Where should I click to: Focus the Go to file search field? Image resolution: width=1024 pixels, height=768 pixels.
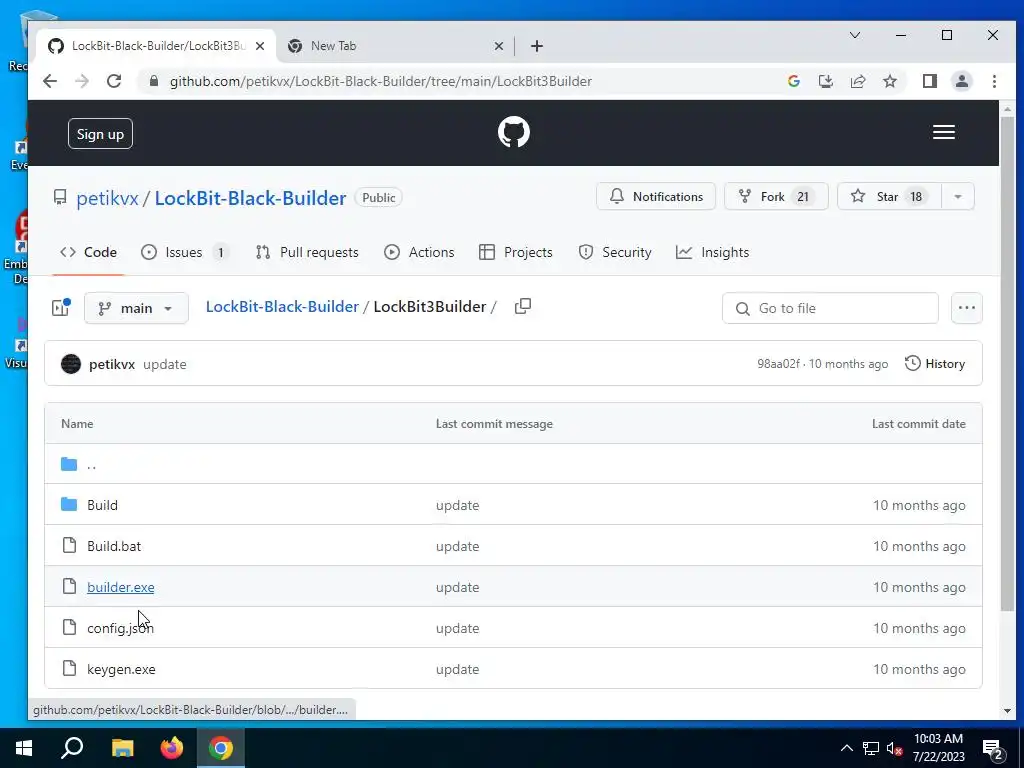830,308
